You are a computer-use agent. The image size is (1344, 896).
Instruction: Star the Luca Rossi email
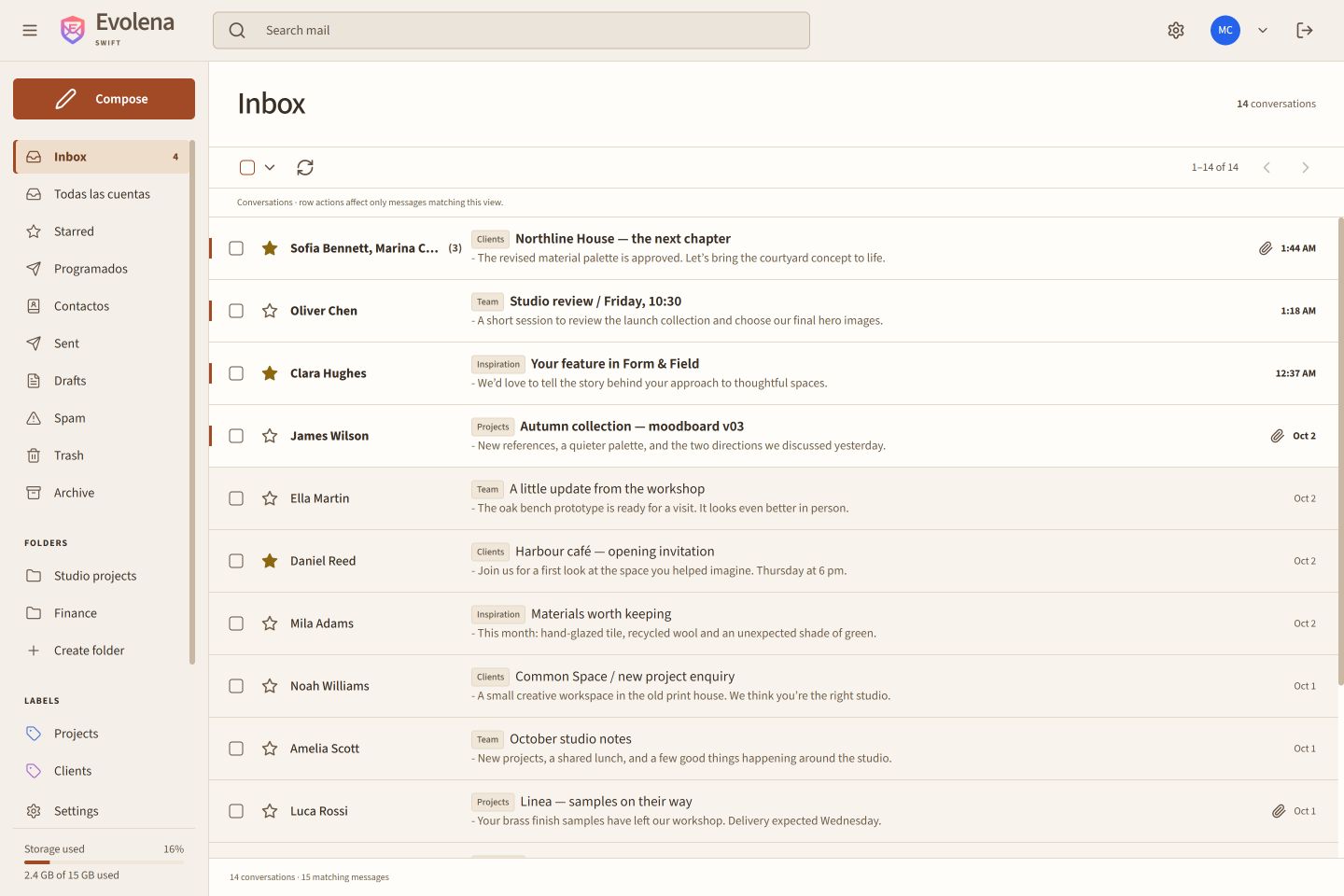(x=270, y=811)
